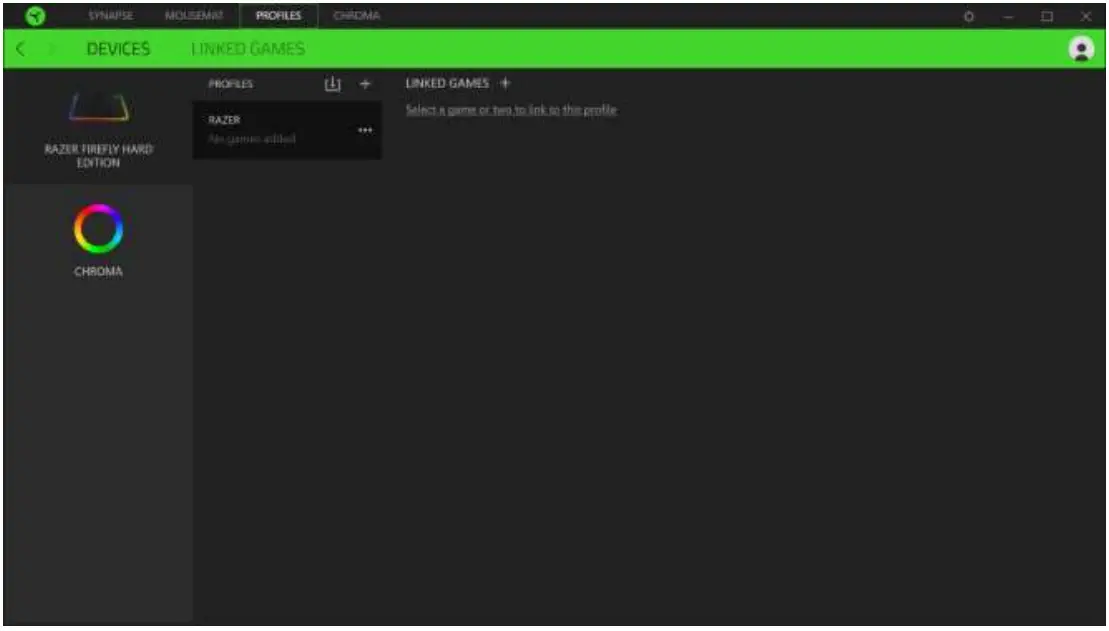This screenshot has width=1109, height=631.
Task: Select the Devices subtab
Action: 118,49
